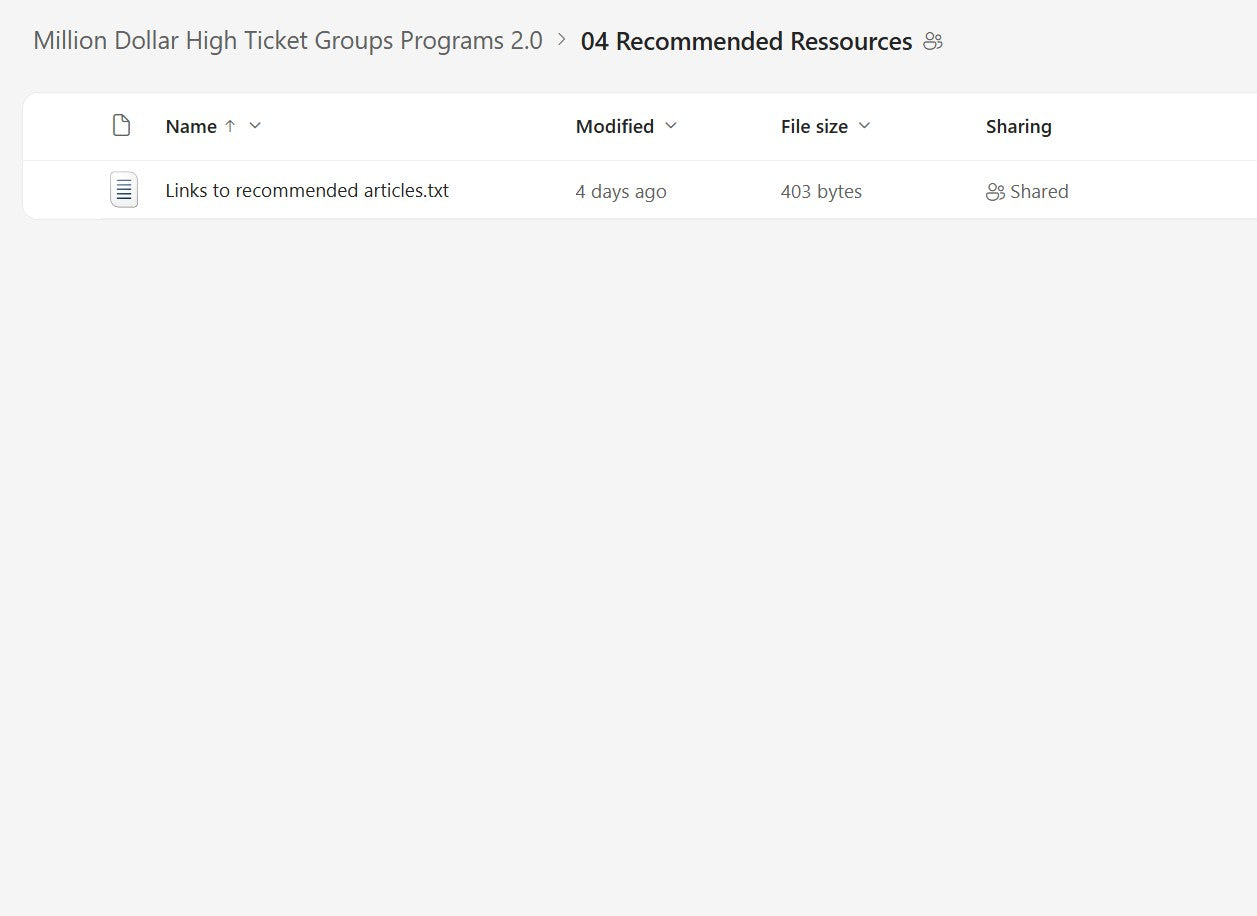Click the 04 Recommended Ressources breadcrumb
This screenshot has height=916, width=1257.
746,42
